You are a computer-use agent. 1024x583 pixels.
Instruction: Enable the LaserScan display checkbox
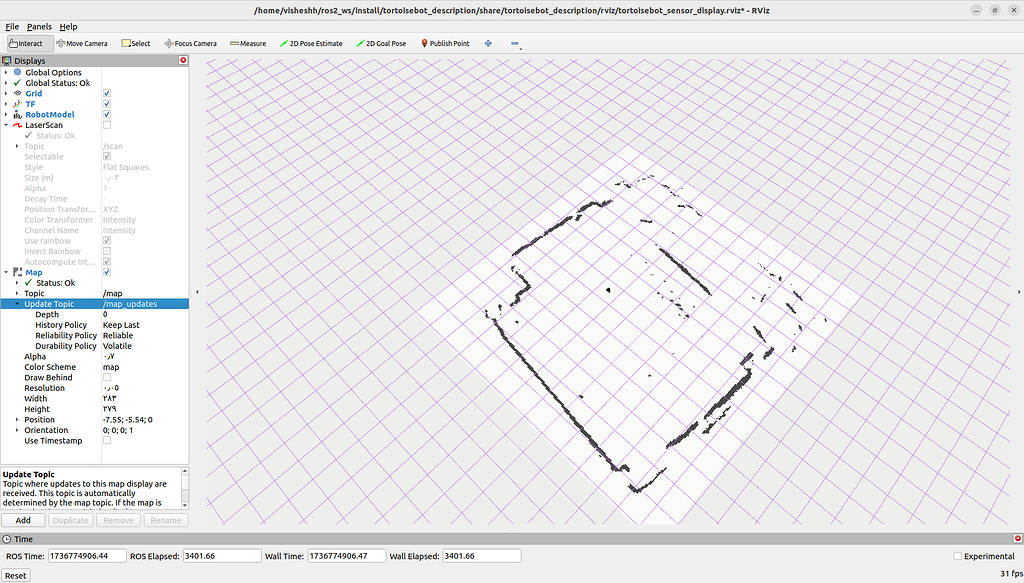(x=105, y=125)
